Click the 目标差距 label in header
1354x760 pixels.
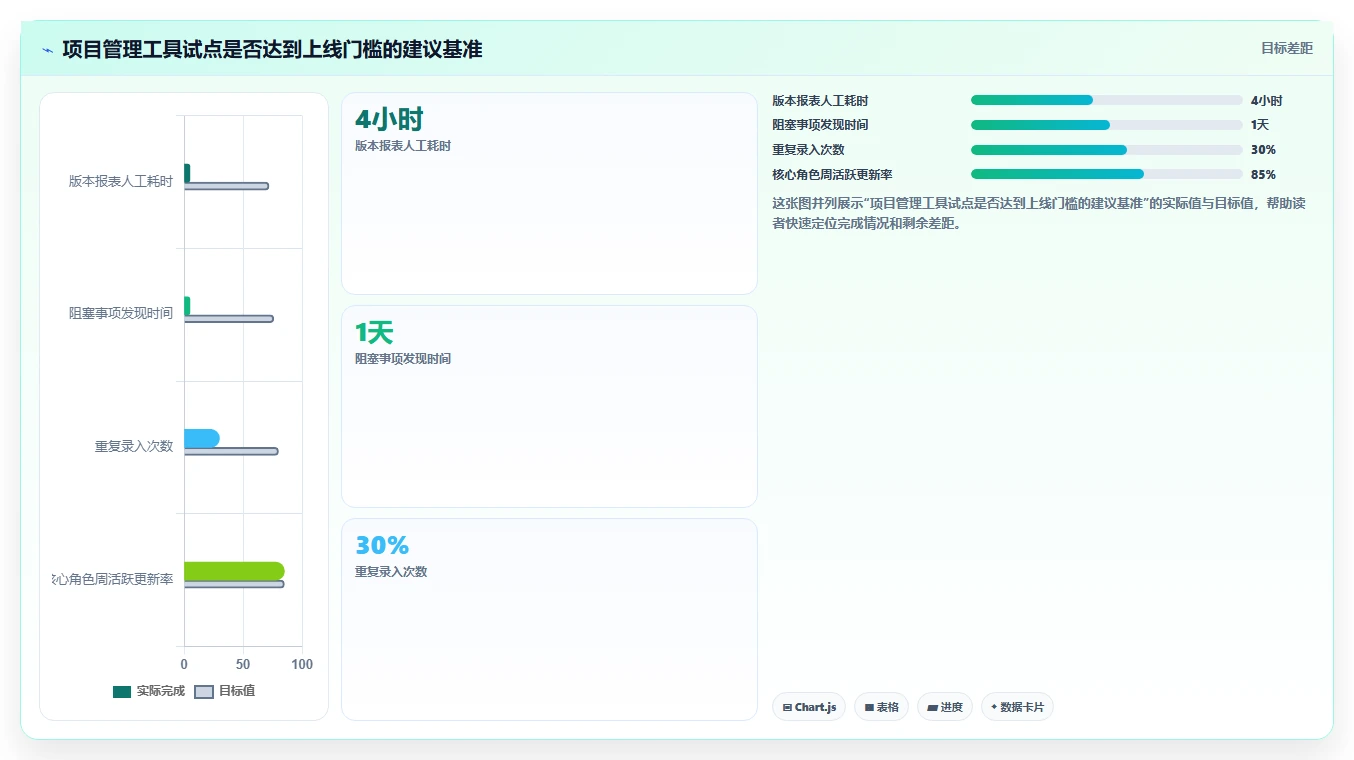pos(1287,48)
